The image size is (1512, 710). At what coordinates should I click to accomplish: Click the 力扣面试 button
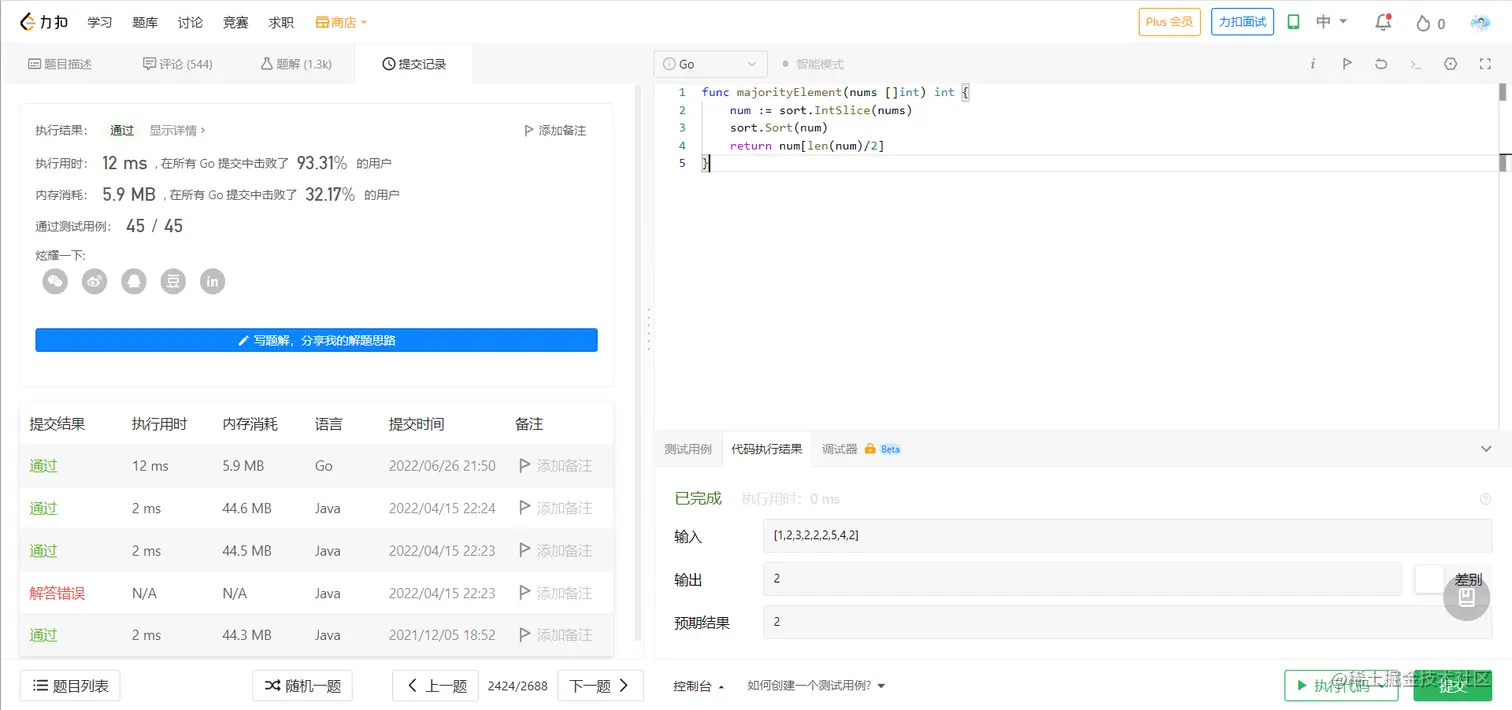1242,22
